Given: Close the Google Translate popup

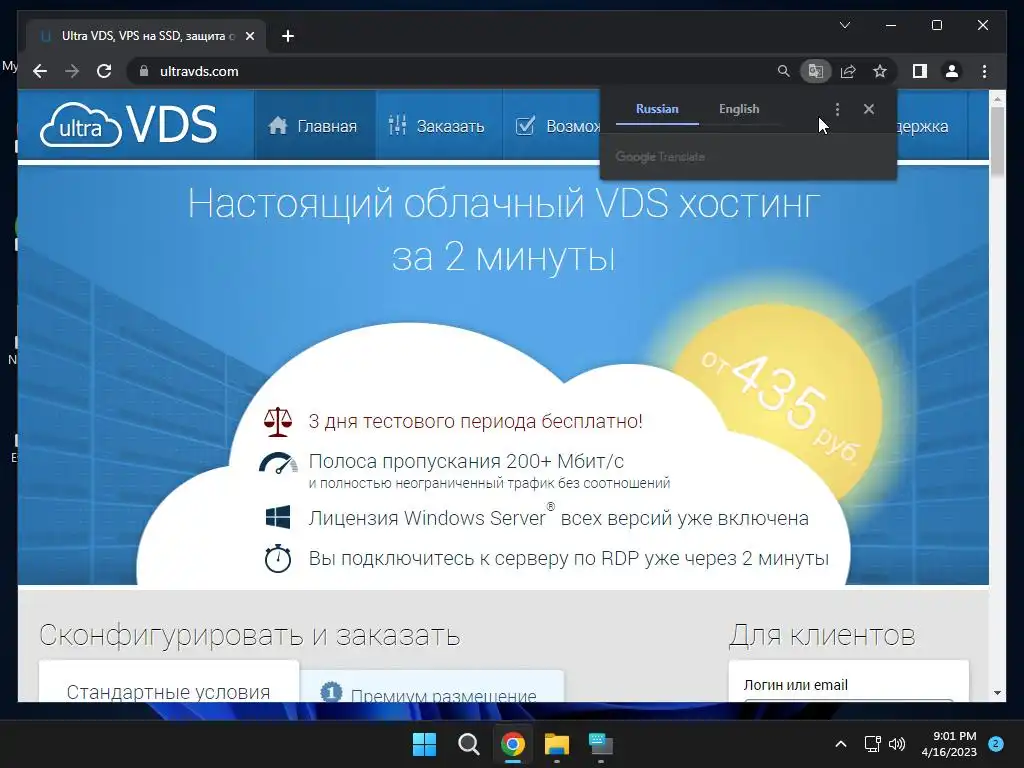Looking at the screenshot, I should pyautogui.click(x=869, y=109).
